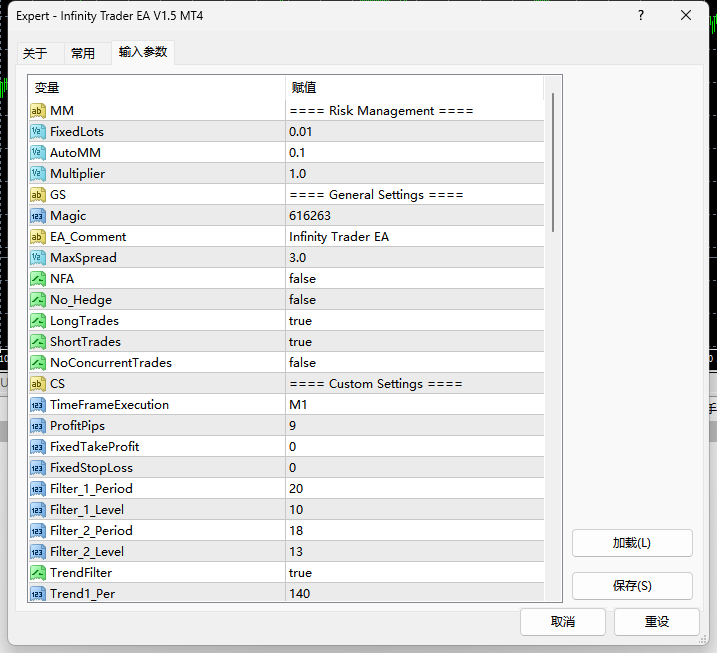Click the string icon beside CS

coord(38,384)
